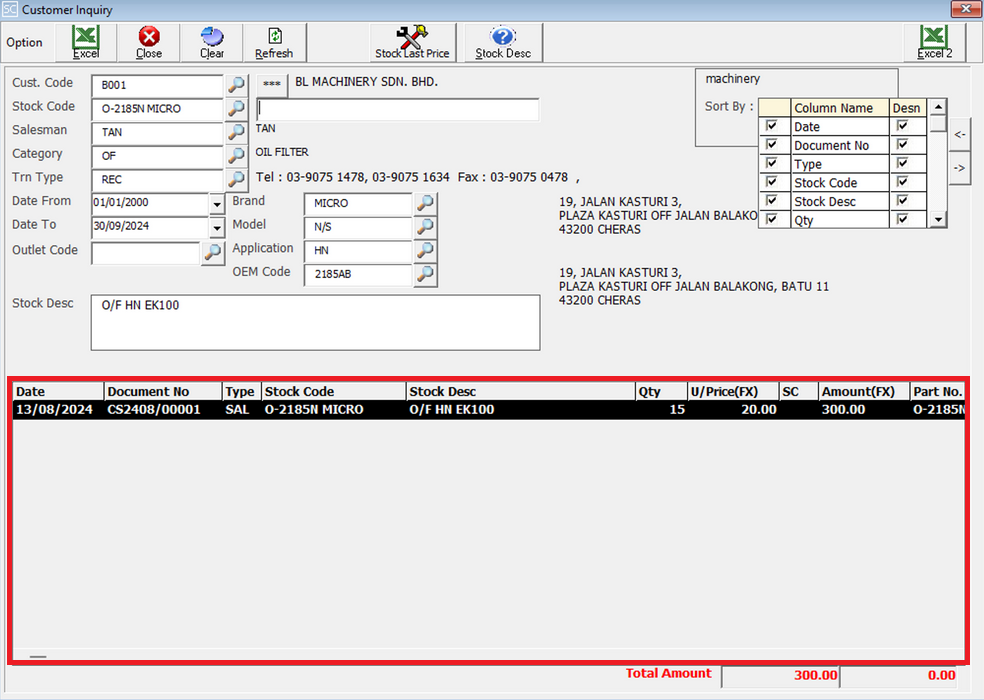This screenshot has height=700, width=984.
Task: Toggle Desn checkbox for Qty row
Action: (x=902, y=219)
